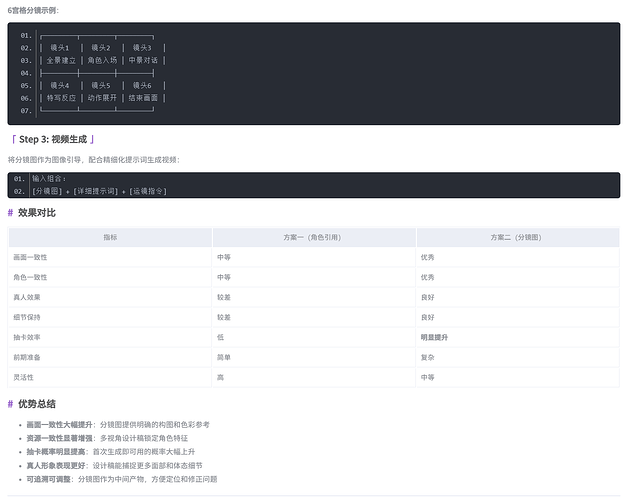
Task: Click the '前期准备' row label
Action: 27,357
